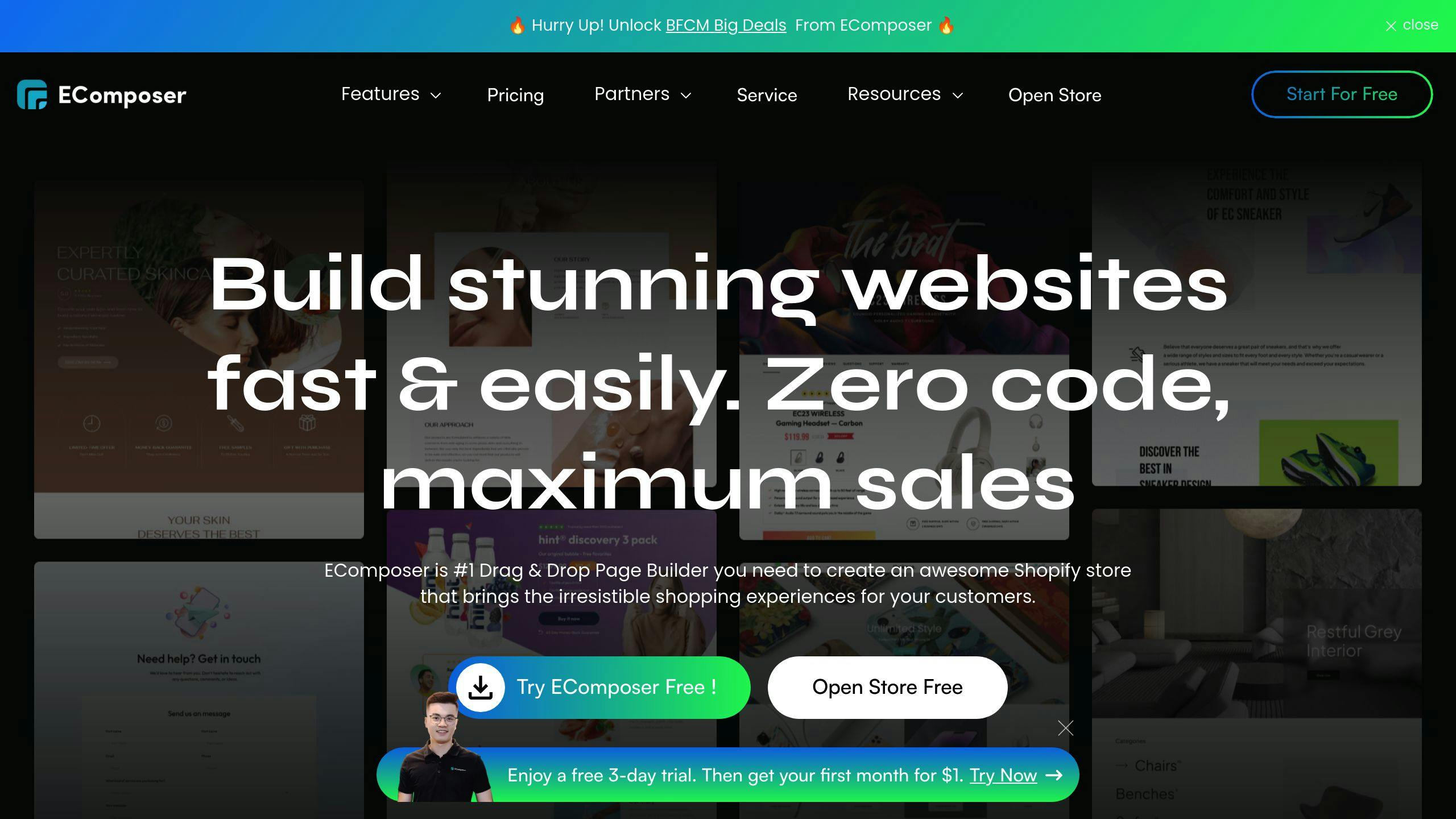
Task: Expand the Resources dropdown menu
Action: [903, 94]
